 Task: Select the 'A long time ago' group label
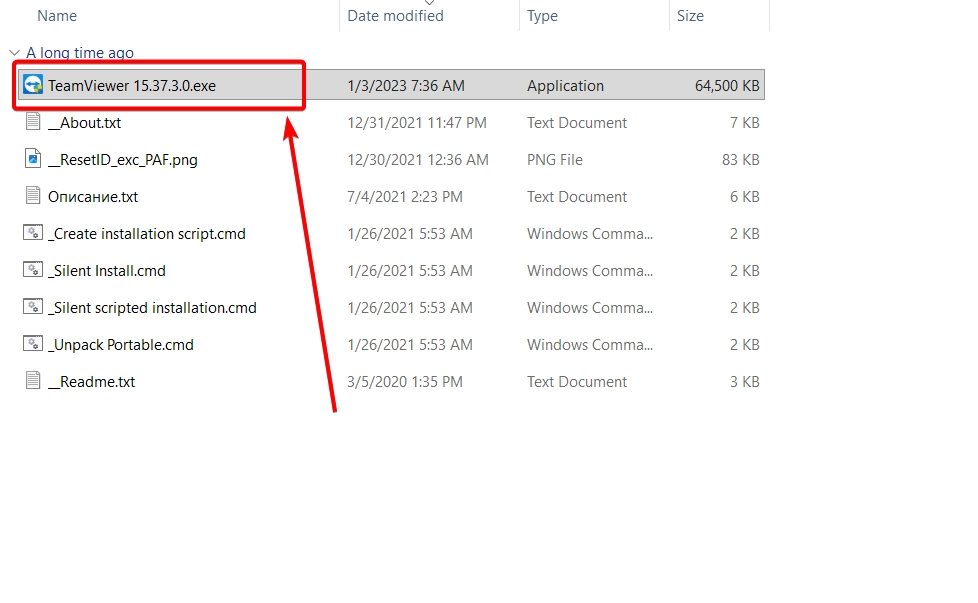(x=80, y=53)
